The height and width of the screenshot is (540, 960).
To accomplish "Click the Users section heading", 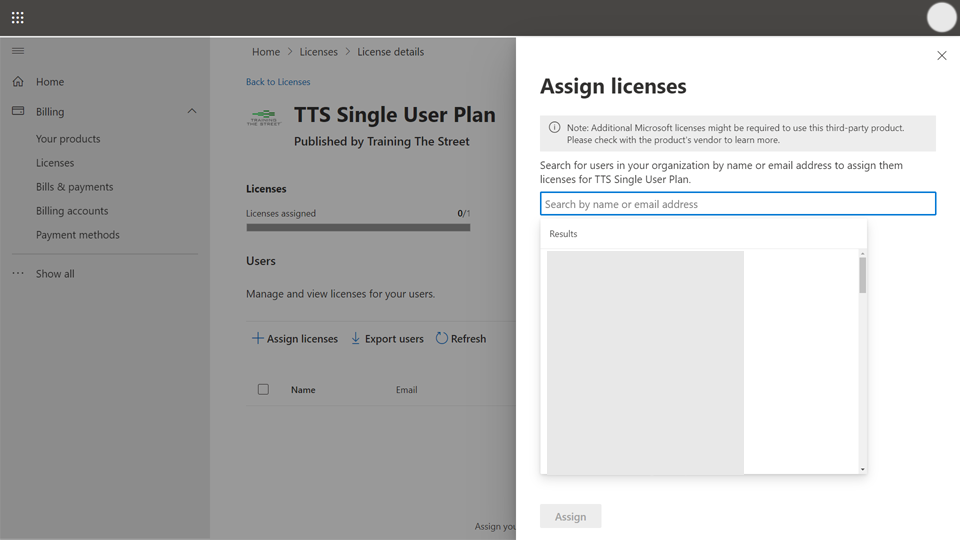I will (x=261, y=261).
